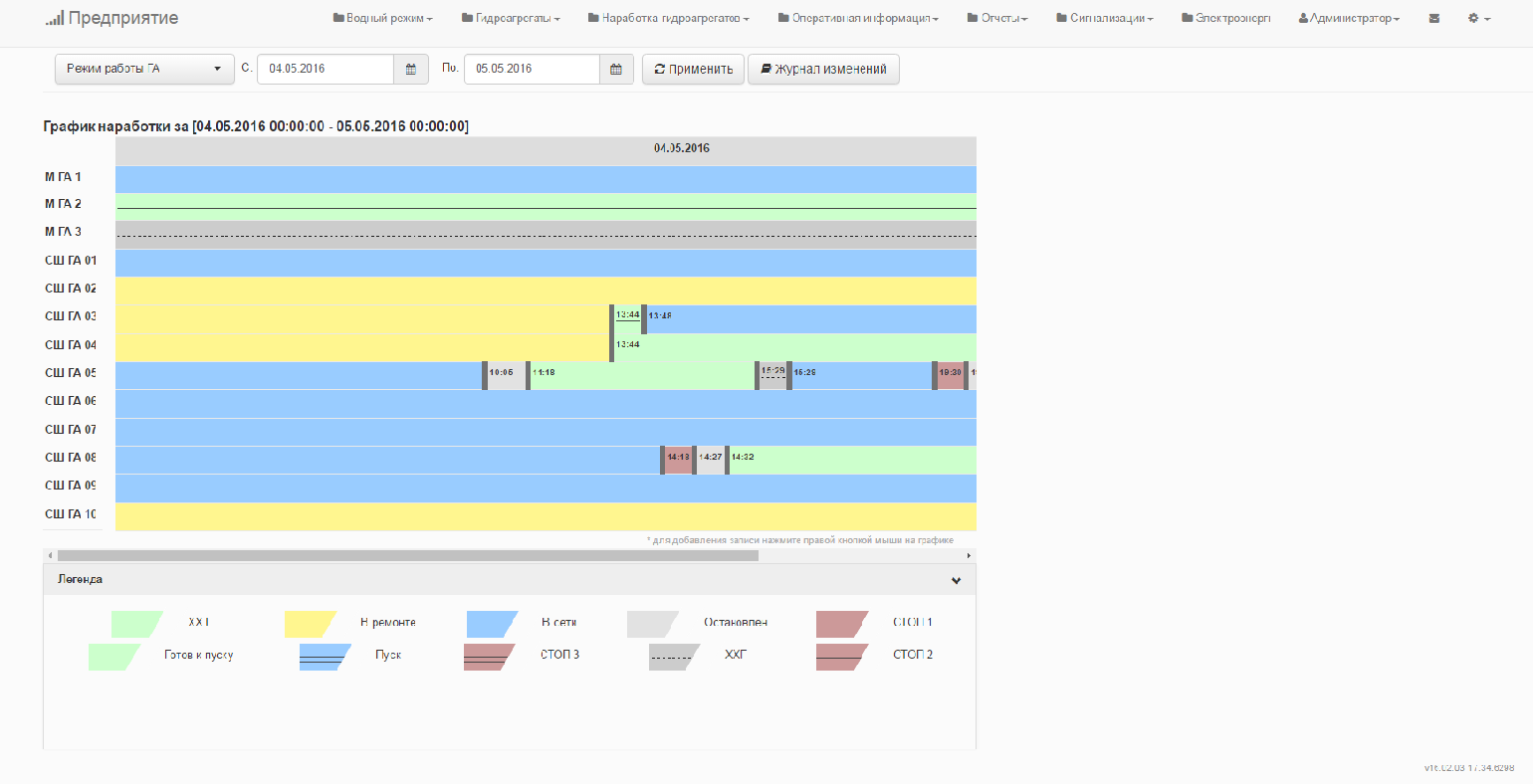This screenshot has width=1533, height=784.
Task: Click the СТОП 1 legend swatch
Action: tap(841, 624)
